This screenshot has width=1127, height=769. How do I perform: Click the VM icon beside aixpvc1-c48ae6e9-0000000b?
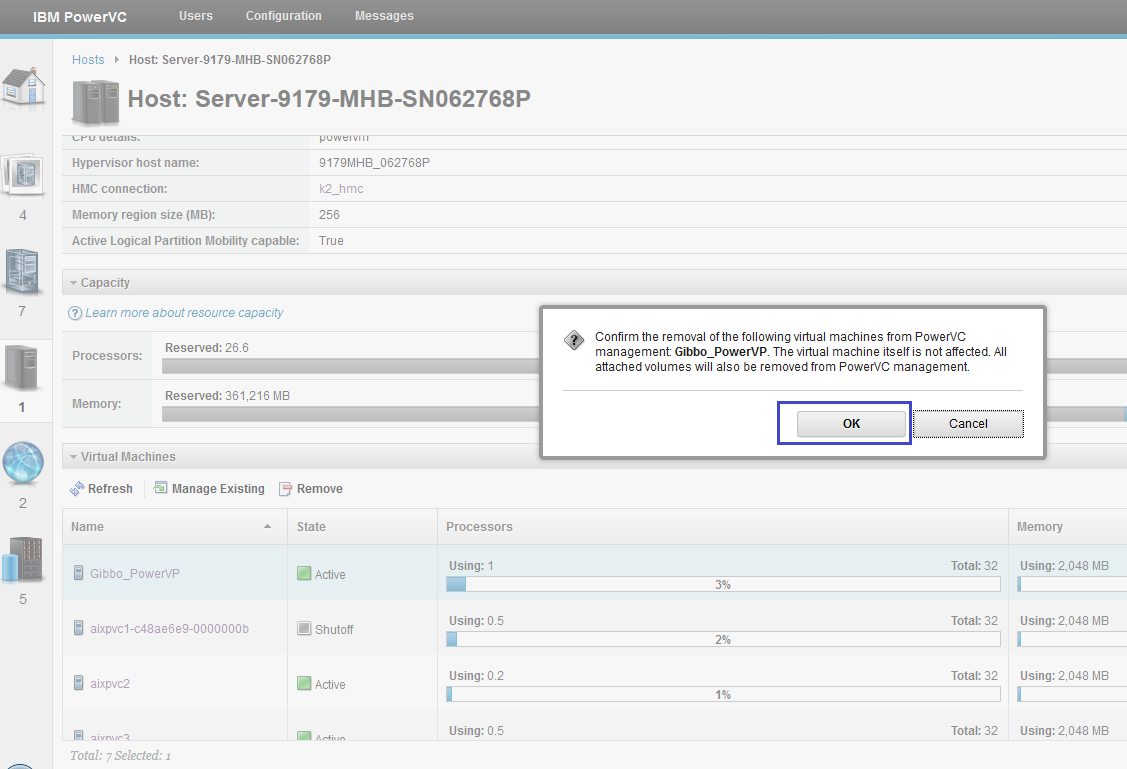[x=79, y=628]
